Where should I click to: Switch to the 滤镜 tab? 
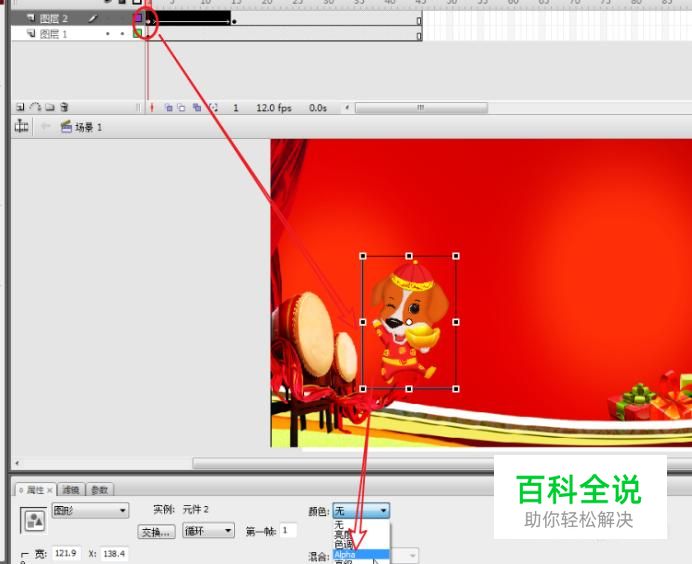point(71,490)
